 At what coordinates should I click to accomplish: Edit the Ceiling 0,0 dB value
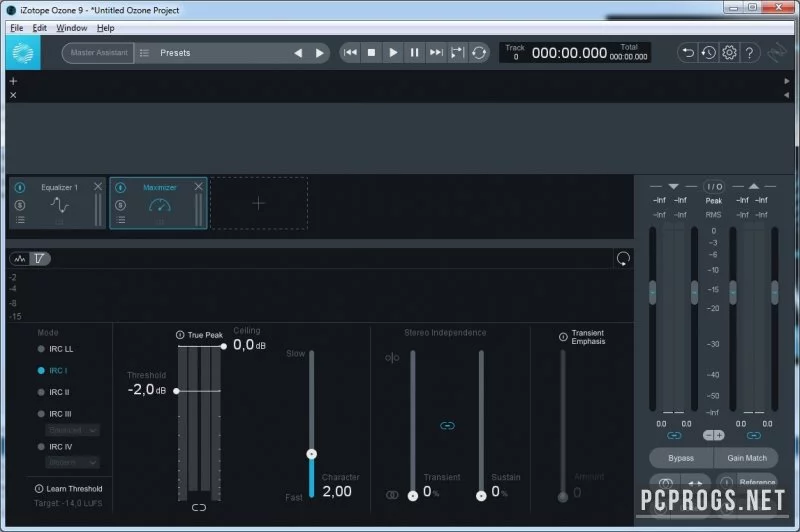(x=249, y=345)
